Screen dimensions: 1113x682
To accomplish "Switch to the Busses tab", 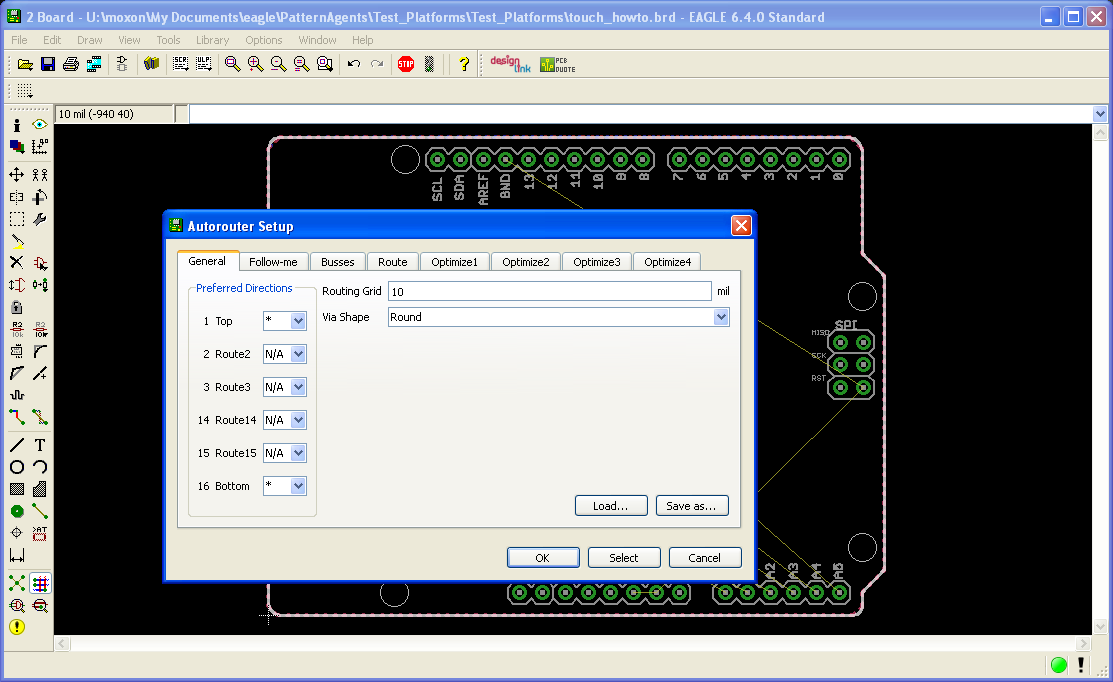I will click(338, 262).
